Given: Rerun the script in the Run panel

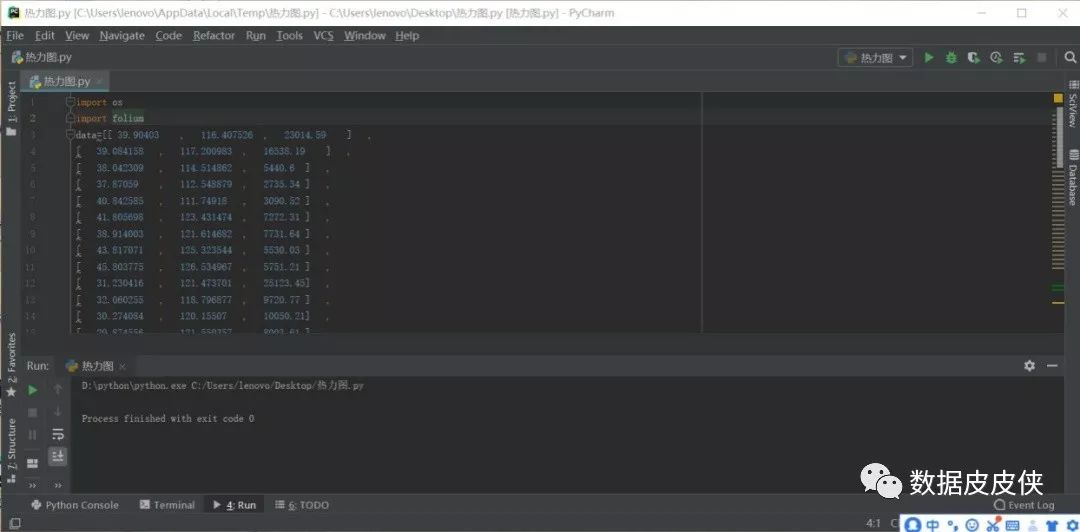Looking at the screenshot, I should [x=33, y=390].
